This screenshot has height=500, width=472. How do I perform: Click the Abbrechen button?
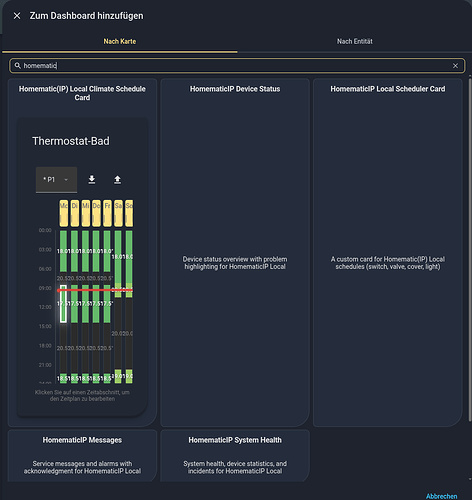click(x=441, y=496)
